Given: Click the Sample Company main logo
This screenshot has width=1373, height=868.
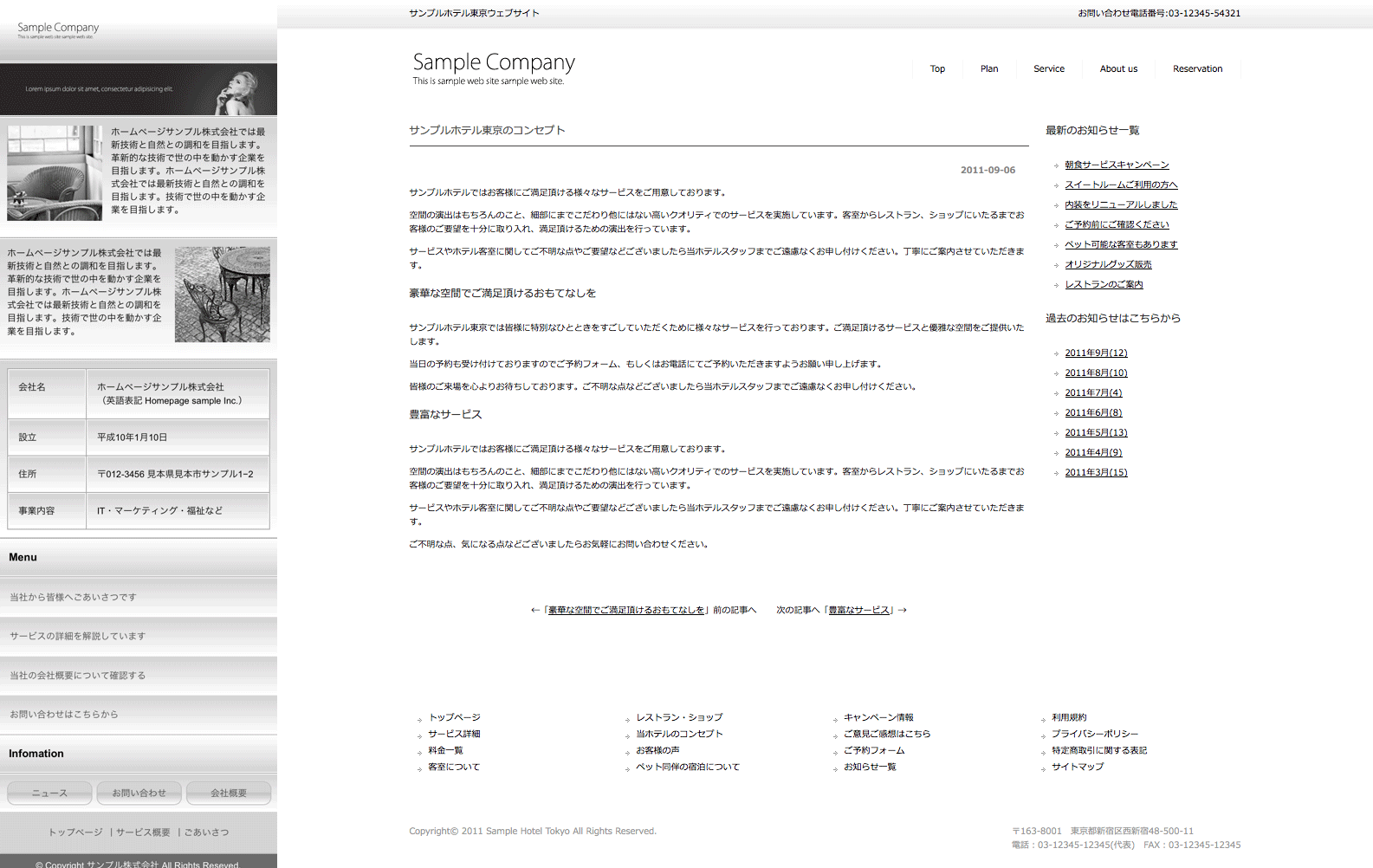Looking at the screenshot, I should pos(493,68).
